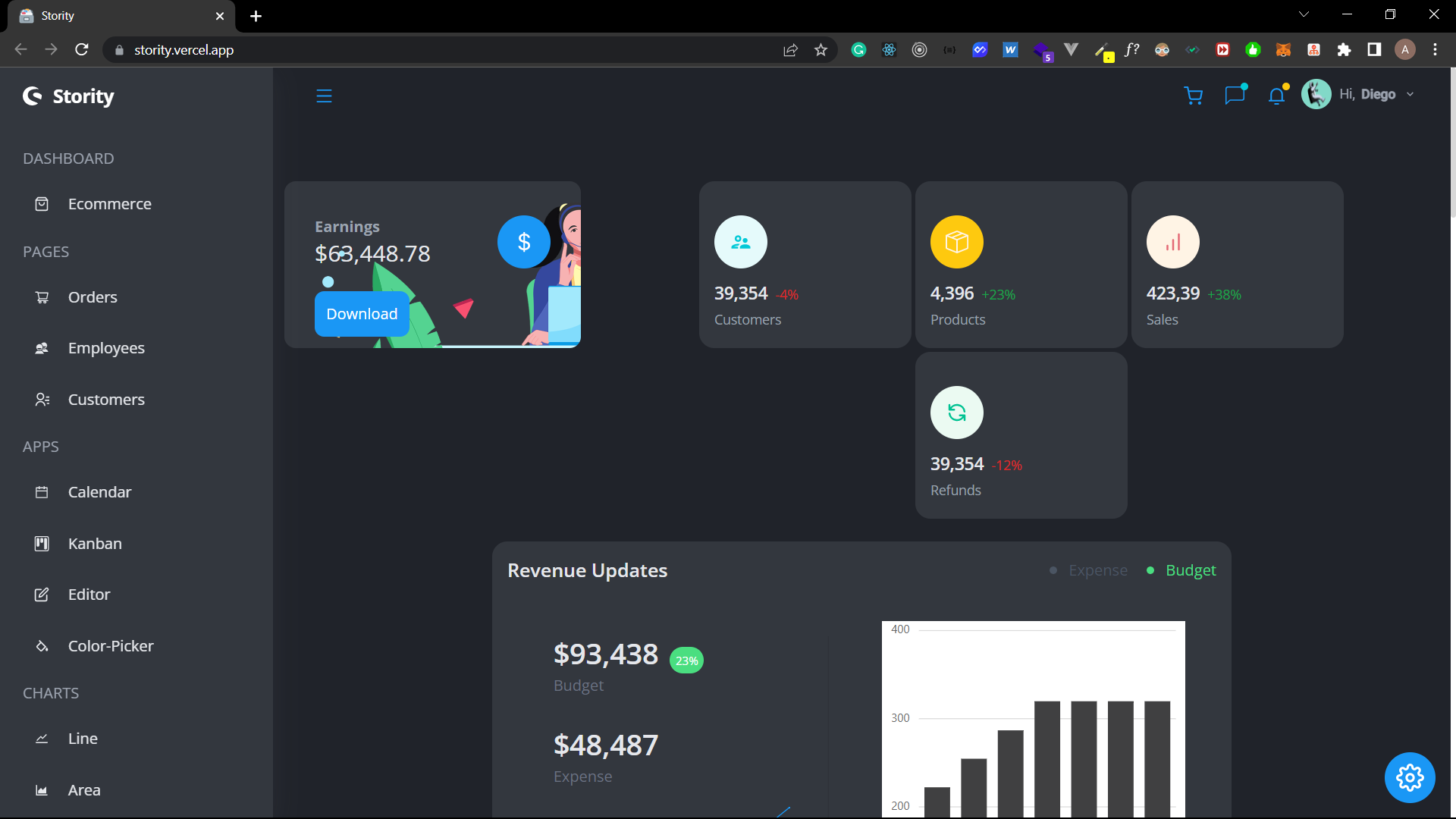Toggle the Budget legend item
The width and height of the screenshot is (1456, 819).
[1181, 570]
